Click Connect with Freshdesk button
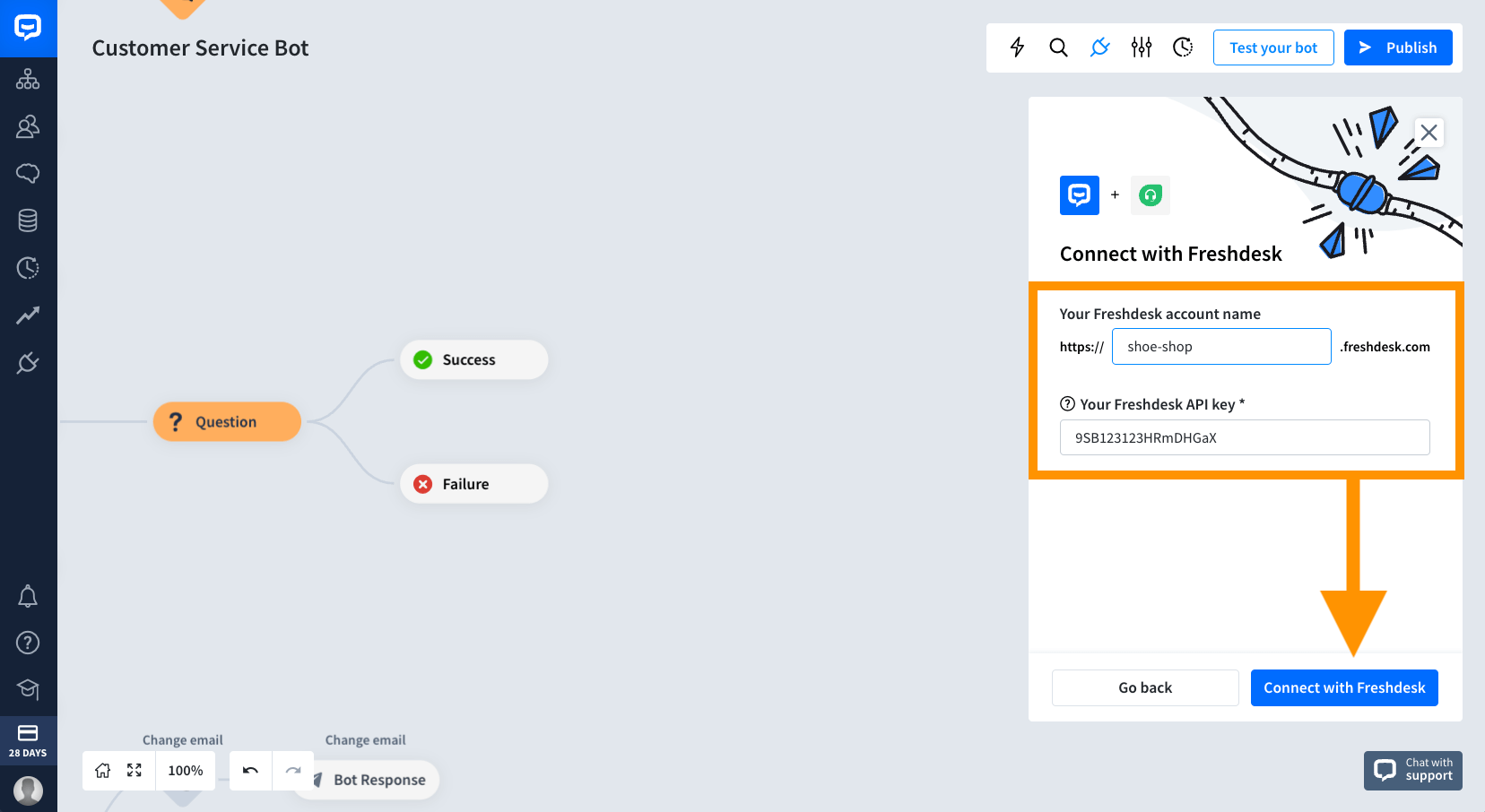The width and height of the screenshot is (1485, 812). pyautogui.click(x=1344, y=687)
